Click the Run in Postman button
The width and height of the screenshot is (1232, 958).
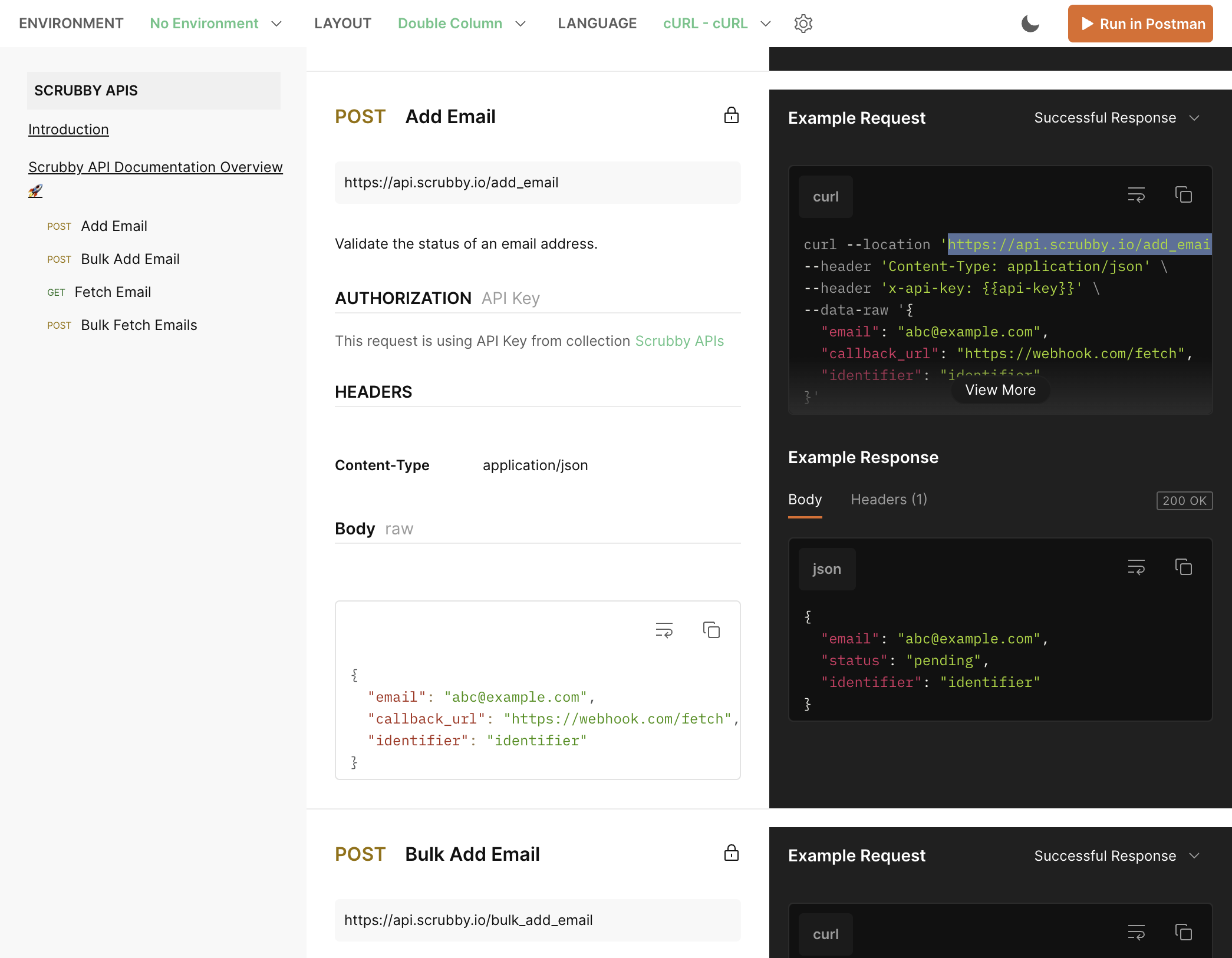pos(1140,24)
